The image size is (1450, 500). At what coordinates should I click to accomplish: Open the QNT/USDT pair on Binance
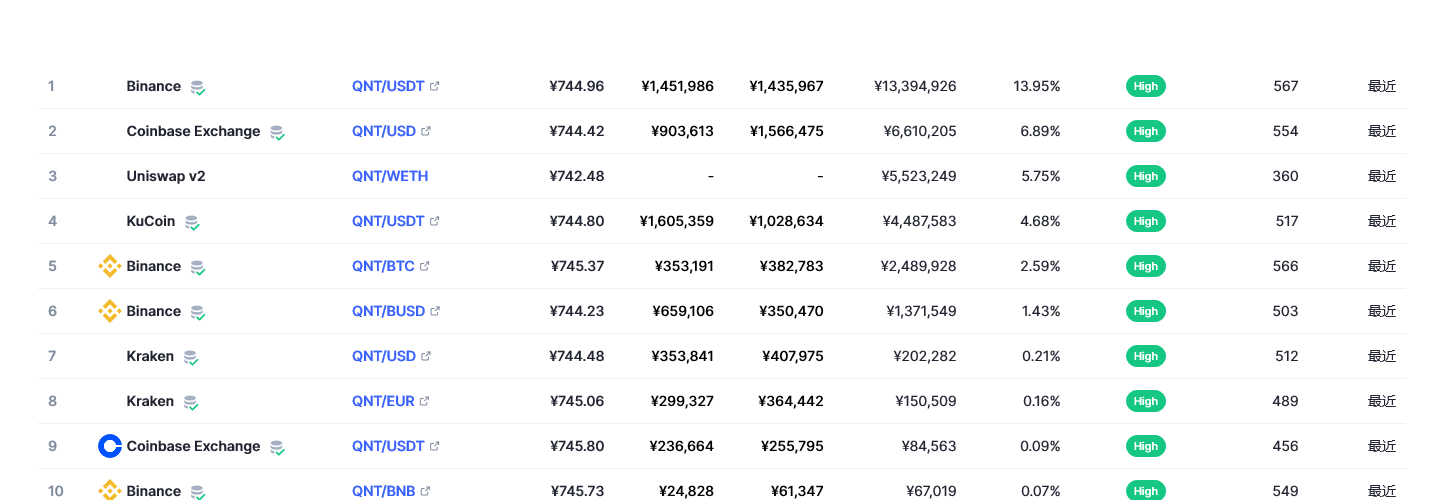tap(388, 86)
